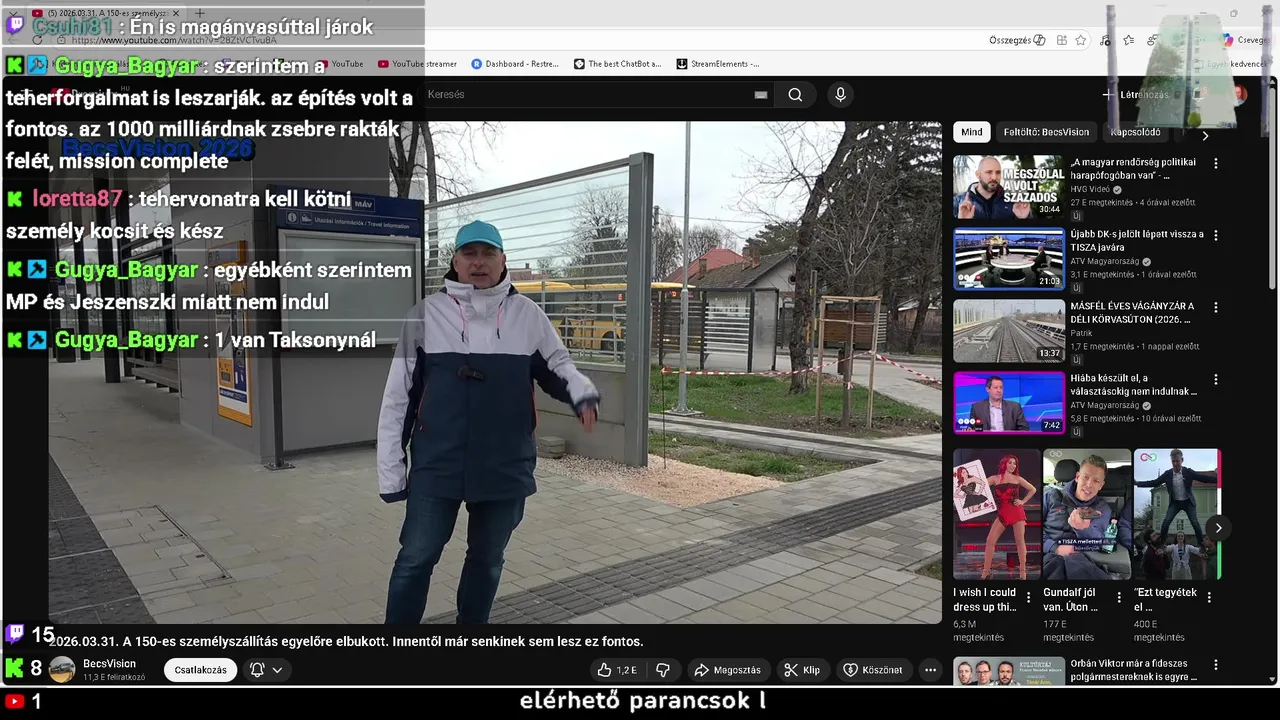Dislike the video with thumbs down

(662, 670)
